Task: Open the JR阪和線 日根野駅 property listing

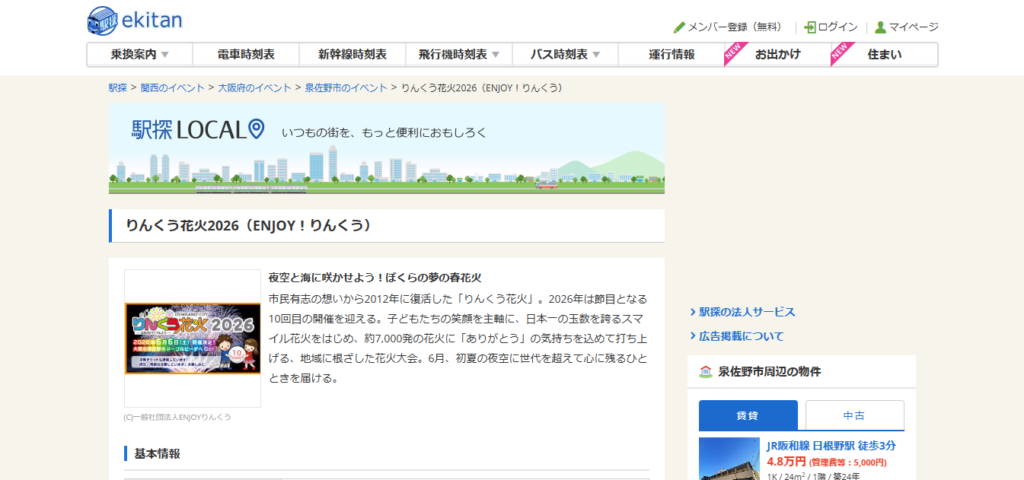Action: 830,445
